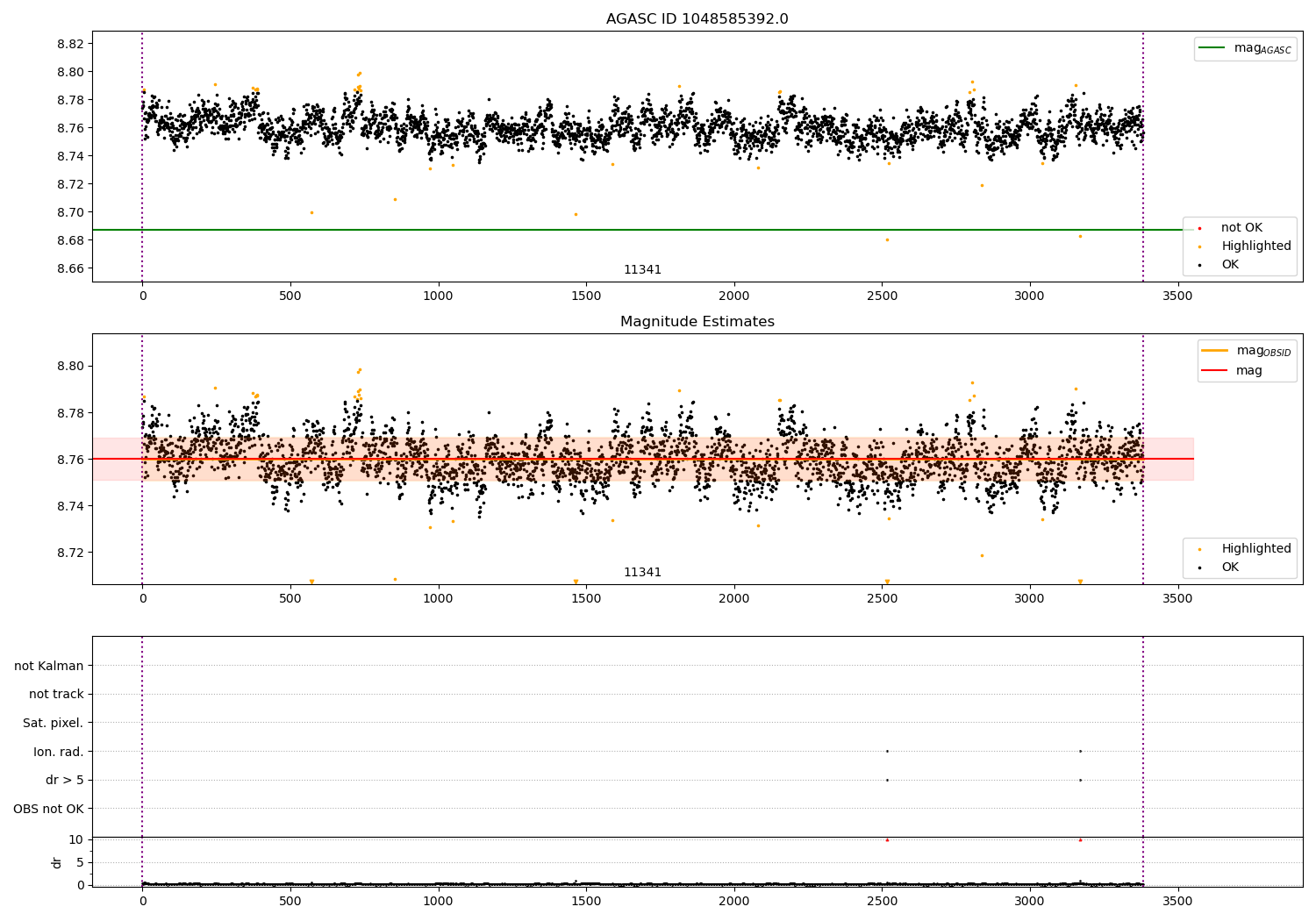Click the 11341 label in the AGASC plot
1316x921 pixels.
point(642,269)
